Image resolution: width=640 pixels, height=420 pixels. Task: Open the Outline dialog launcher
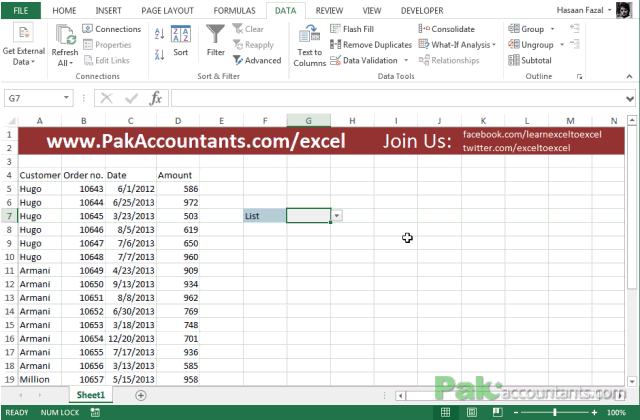pyautogui.click(x=579, y=76)
